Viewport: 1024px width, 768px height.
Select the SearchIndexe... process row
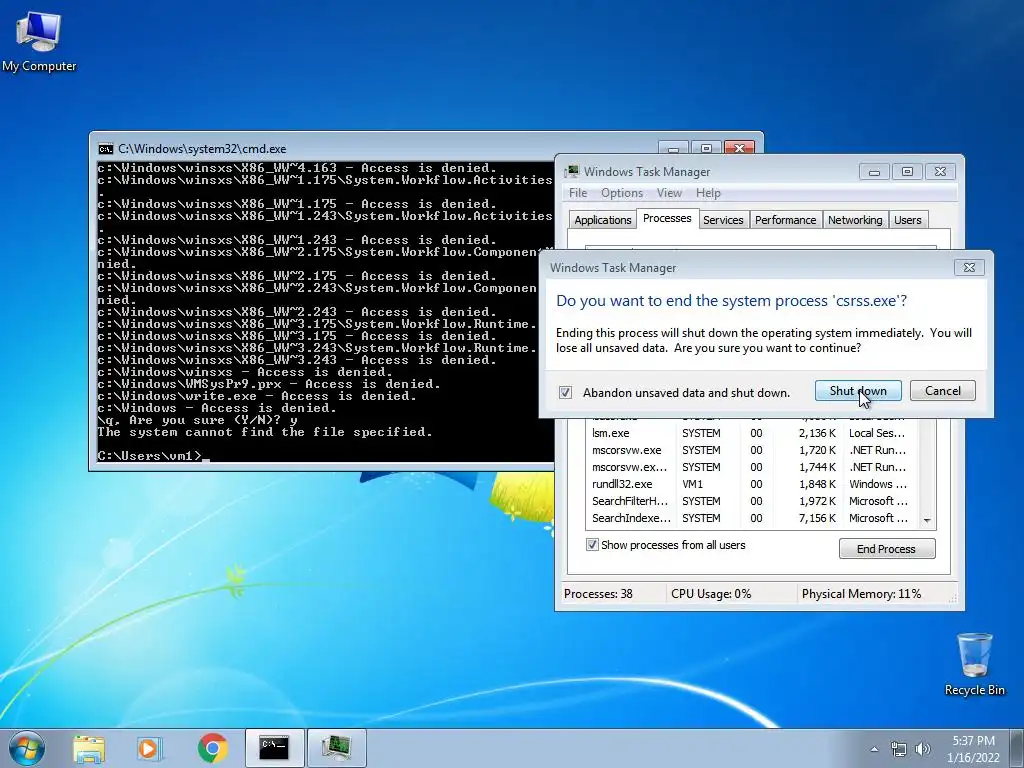[754, 518]
